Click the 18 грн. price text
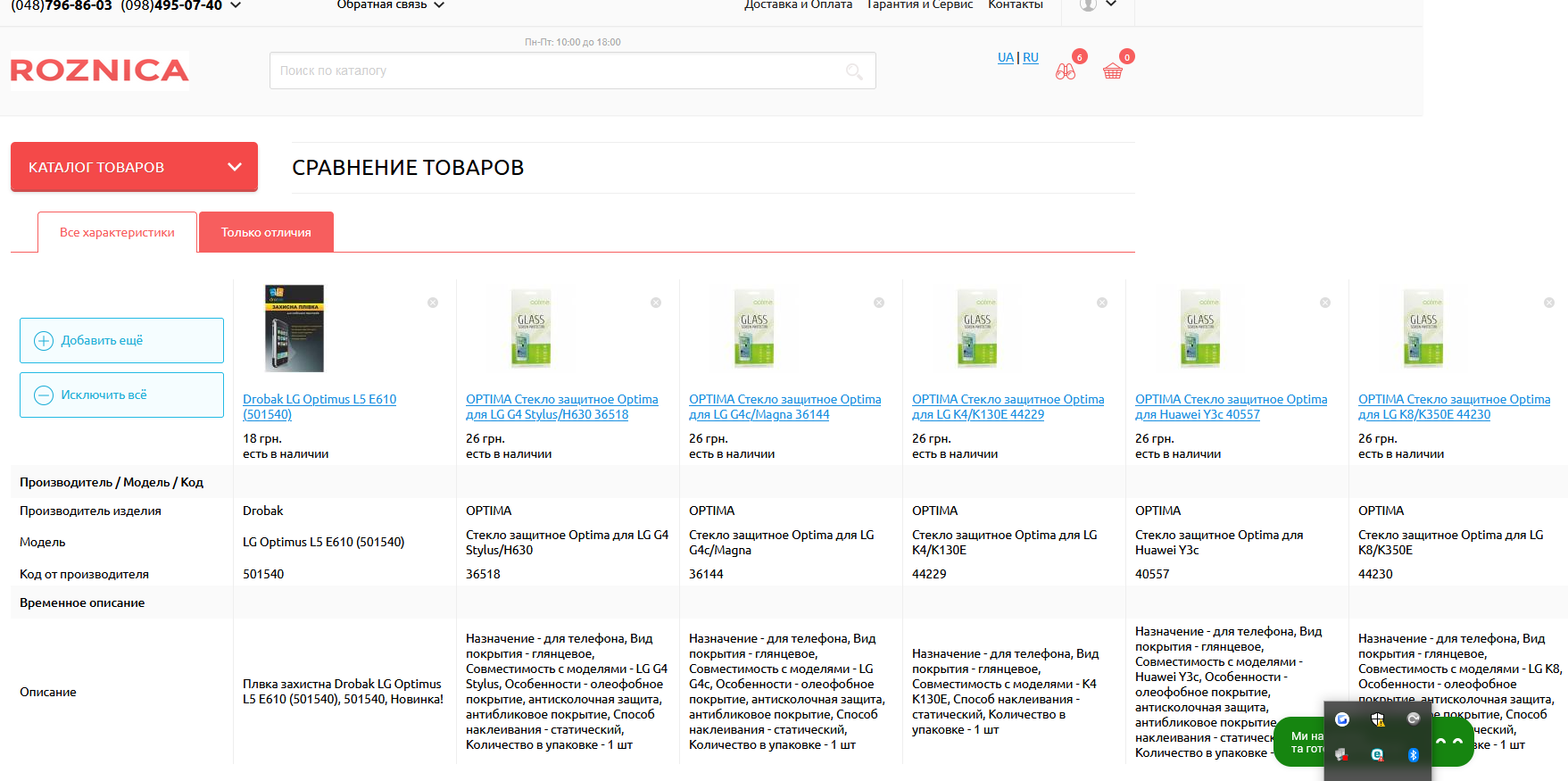The width and height of the screenshot is (1568, 781). coord(262,438)
